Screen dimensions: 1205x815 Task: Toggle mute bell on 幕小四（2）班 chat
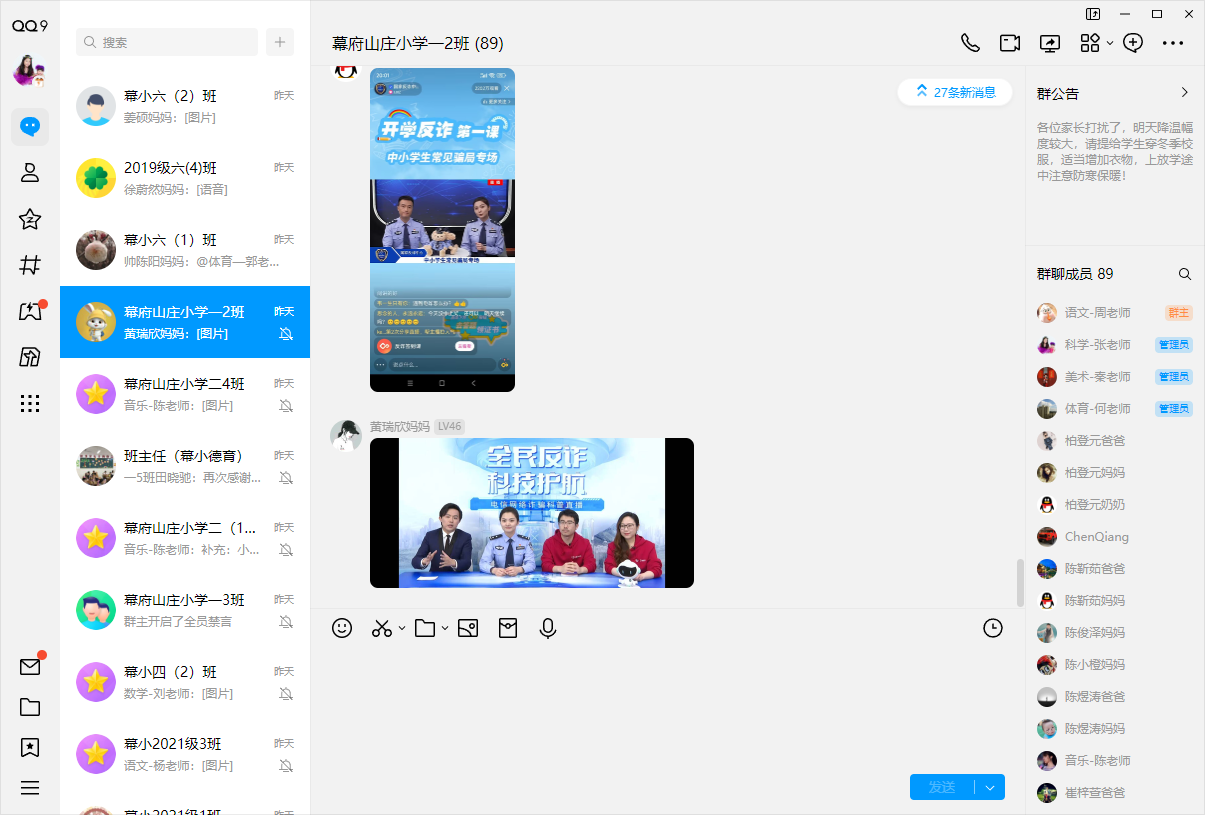[286, 694]
